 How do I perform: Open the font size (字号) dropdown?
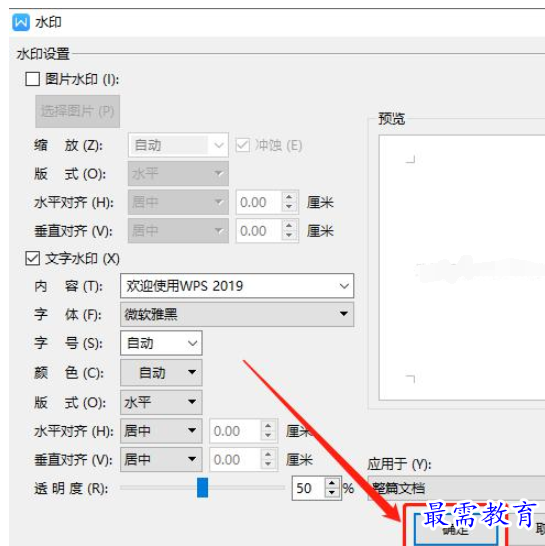point(161,343)
